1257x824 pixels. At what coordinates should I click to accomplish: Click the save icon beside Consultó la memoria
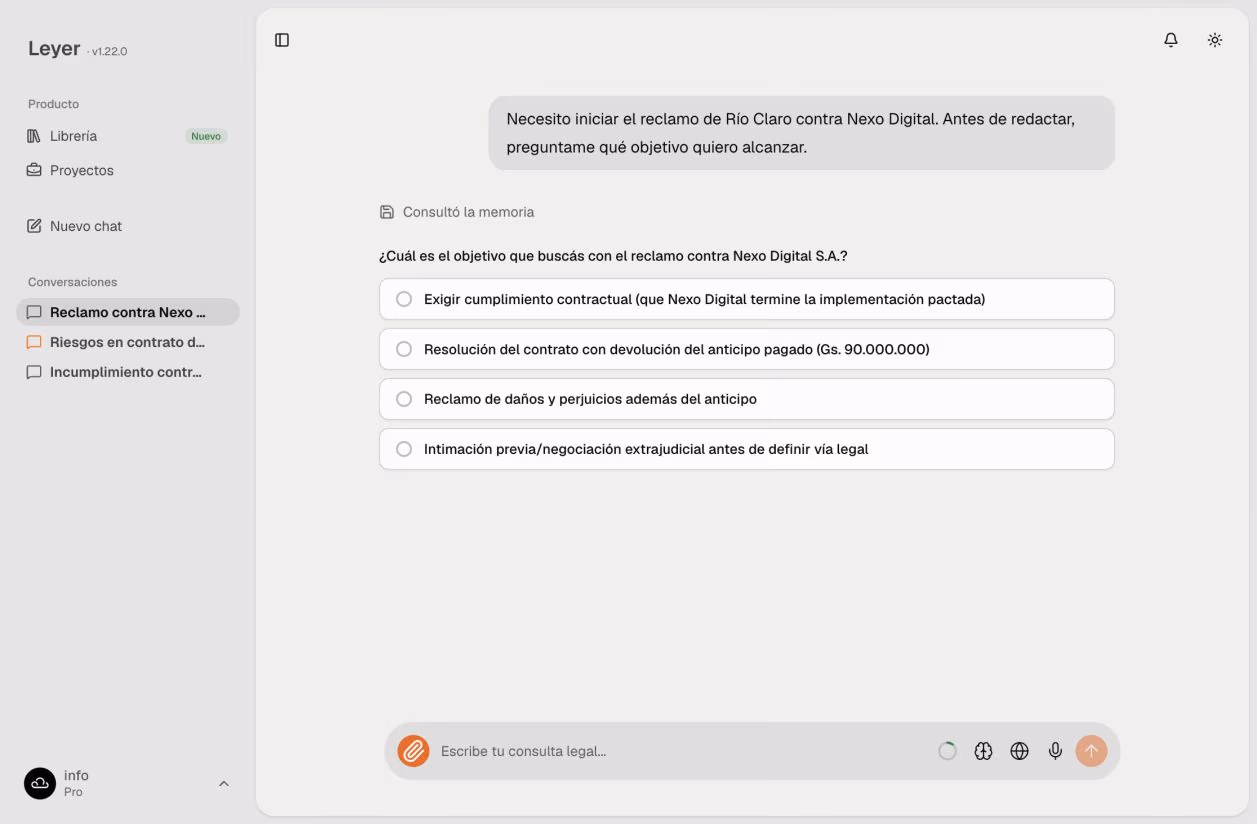(387, 212)
